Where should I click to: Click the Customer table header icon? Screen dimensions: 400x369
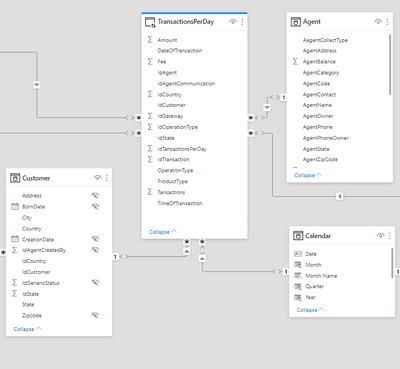click(x=15, y=178)
